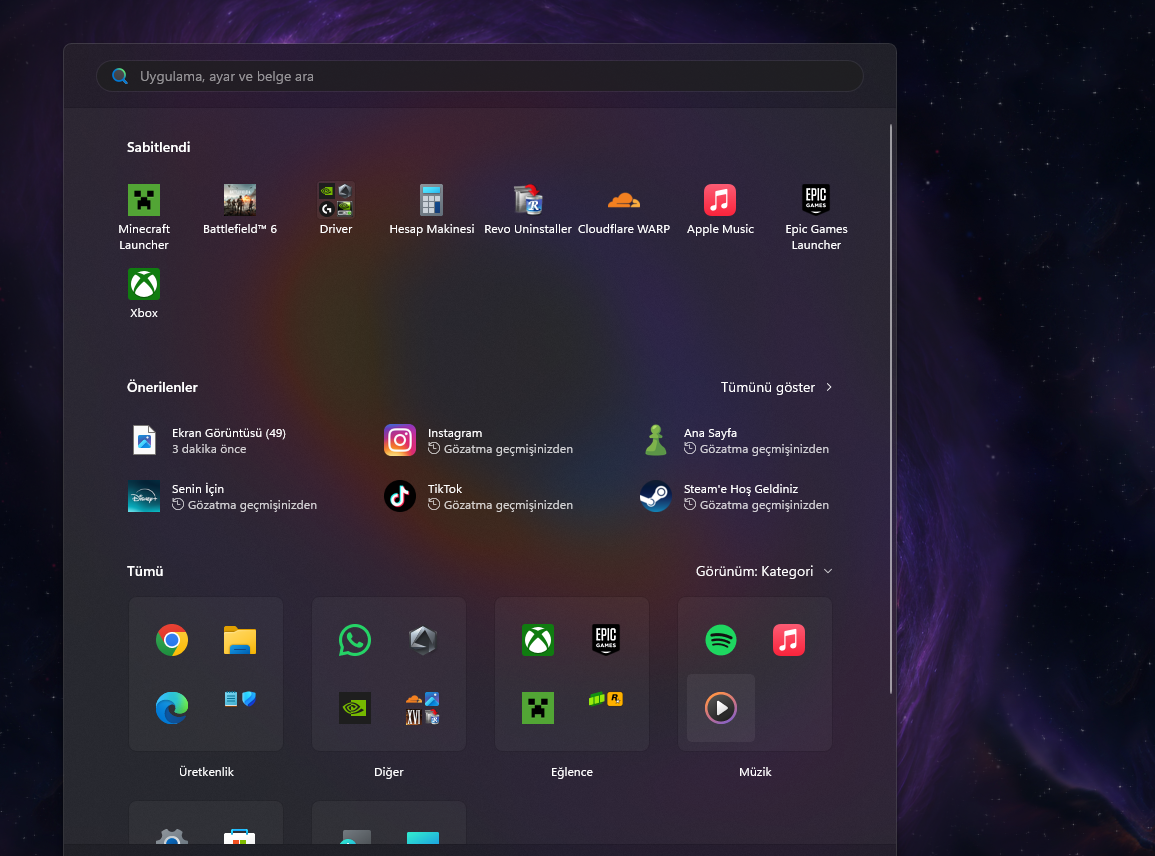Open Apple Music from pinned section
Viewport: 1155px width, 856px height.
[x=720, y=210]
